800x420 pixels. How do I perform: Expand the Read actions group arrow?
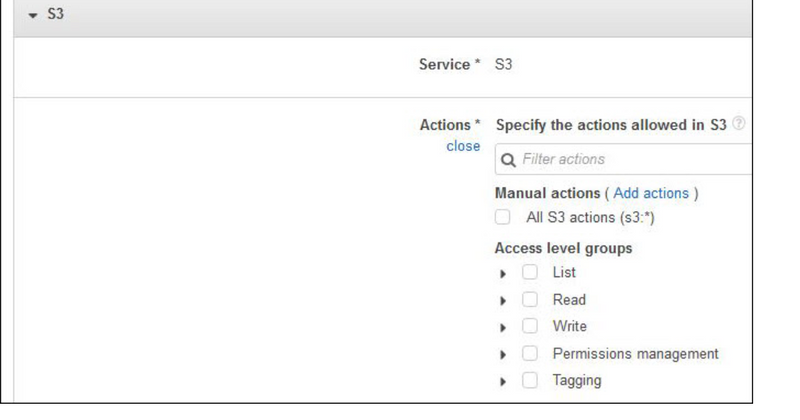tap(503, 300)
